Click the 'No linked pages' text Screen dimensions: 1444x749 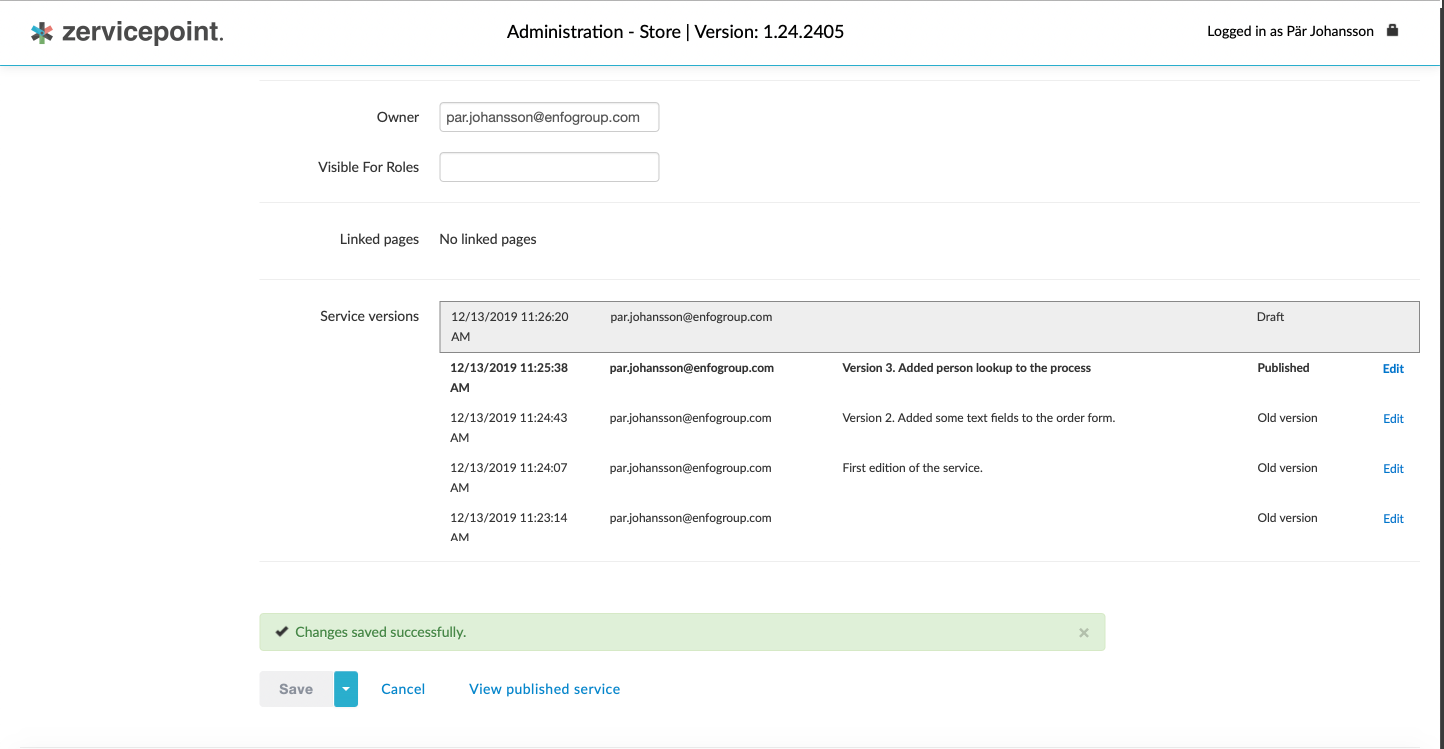click(488, 239)
